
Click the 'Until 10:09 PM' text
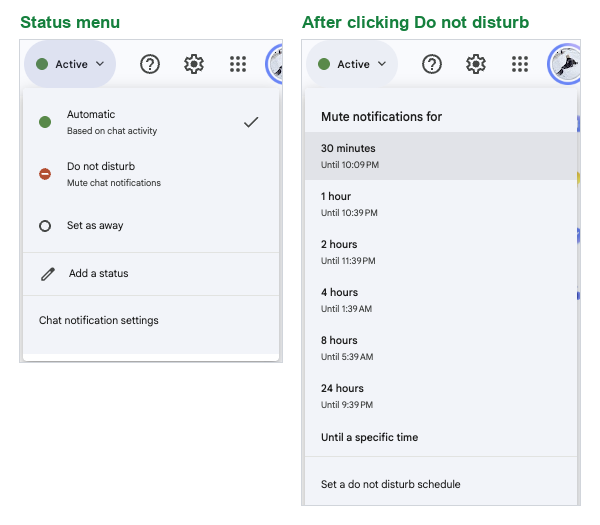pyautogui.click(x=350, y=165)
